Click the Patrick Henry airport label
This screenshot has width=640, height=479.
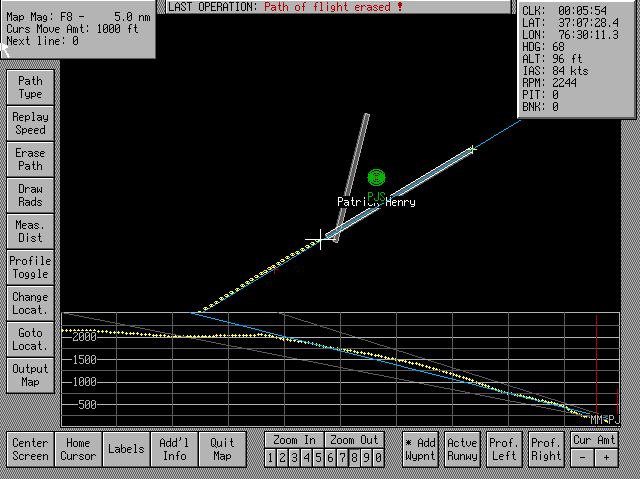pyautogui.click(x=376, y=202)
